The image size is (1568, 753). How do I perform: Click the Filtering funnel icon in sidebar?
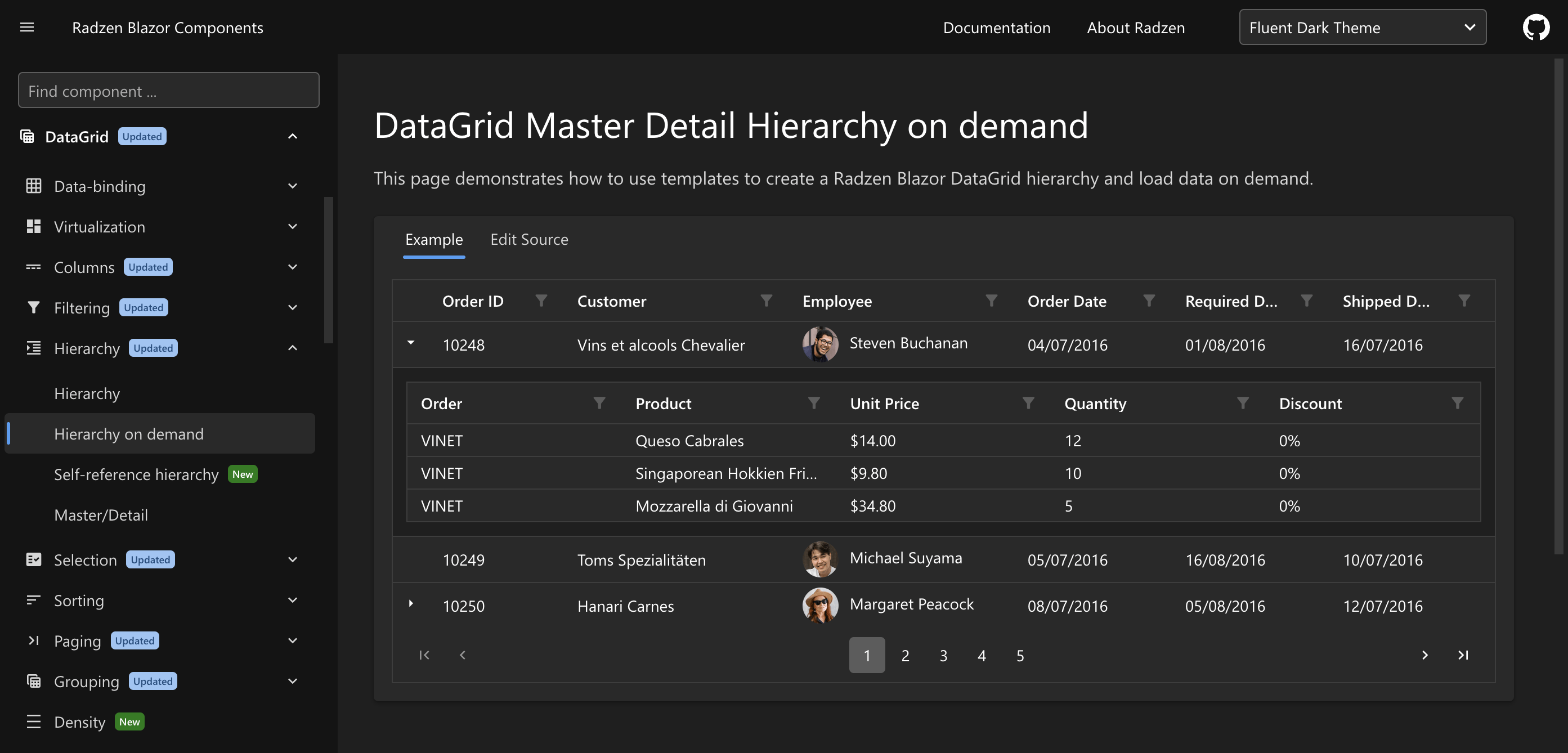click(x=33, y=307)
